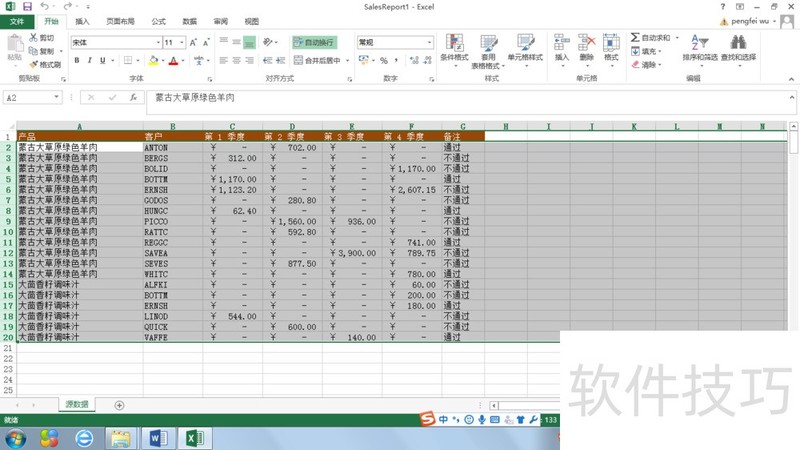The image size is (800, 450).
Task: Click the decrease decimal icon
Action: tap(428, 60)
